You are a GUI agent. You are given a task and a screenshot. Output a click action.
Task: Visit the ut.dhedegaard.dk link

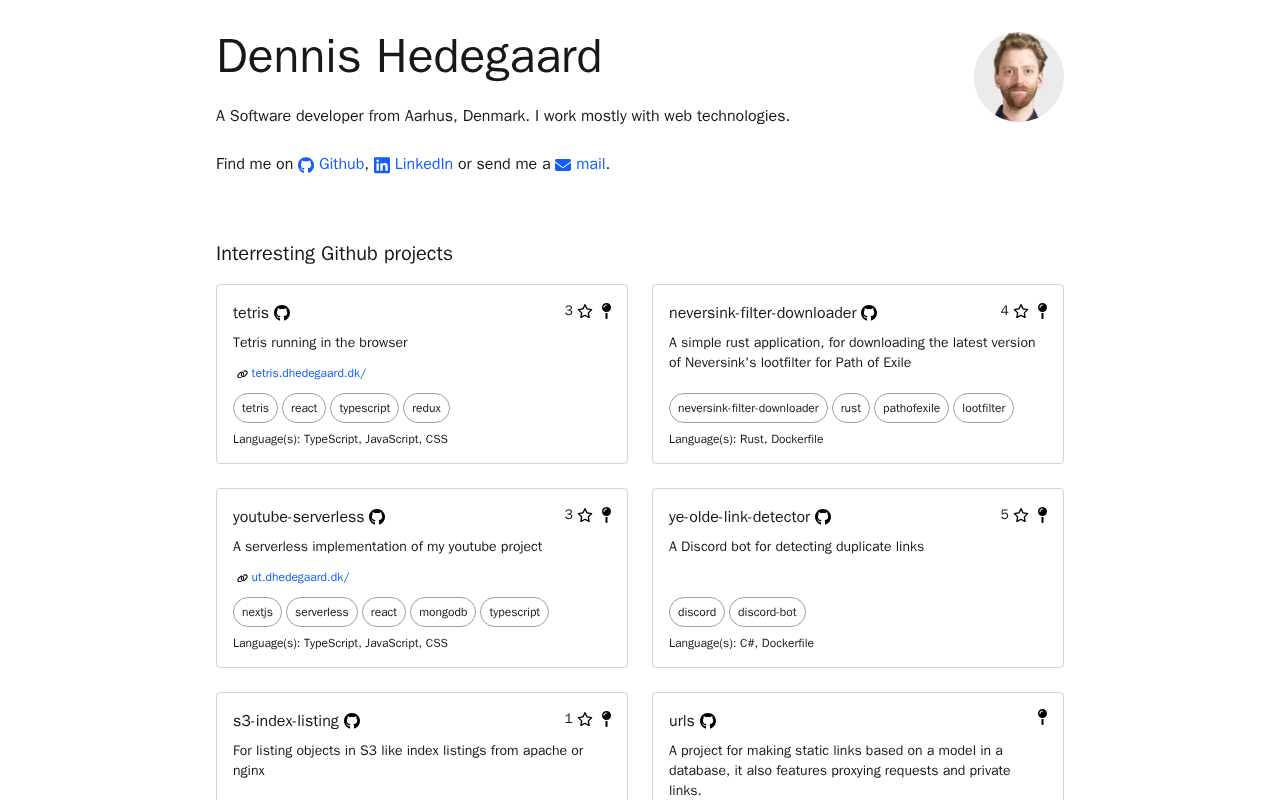(300, 577)
